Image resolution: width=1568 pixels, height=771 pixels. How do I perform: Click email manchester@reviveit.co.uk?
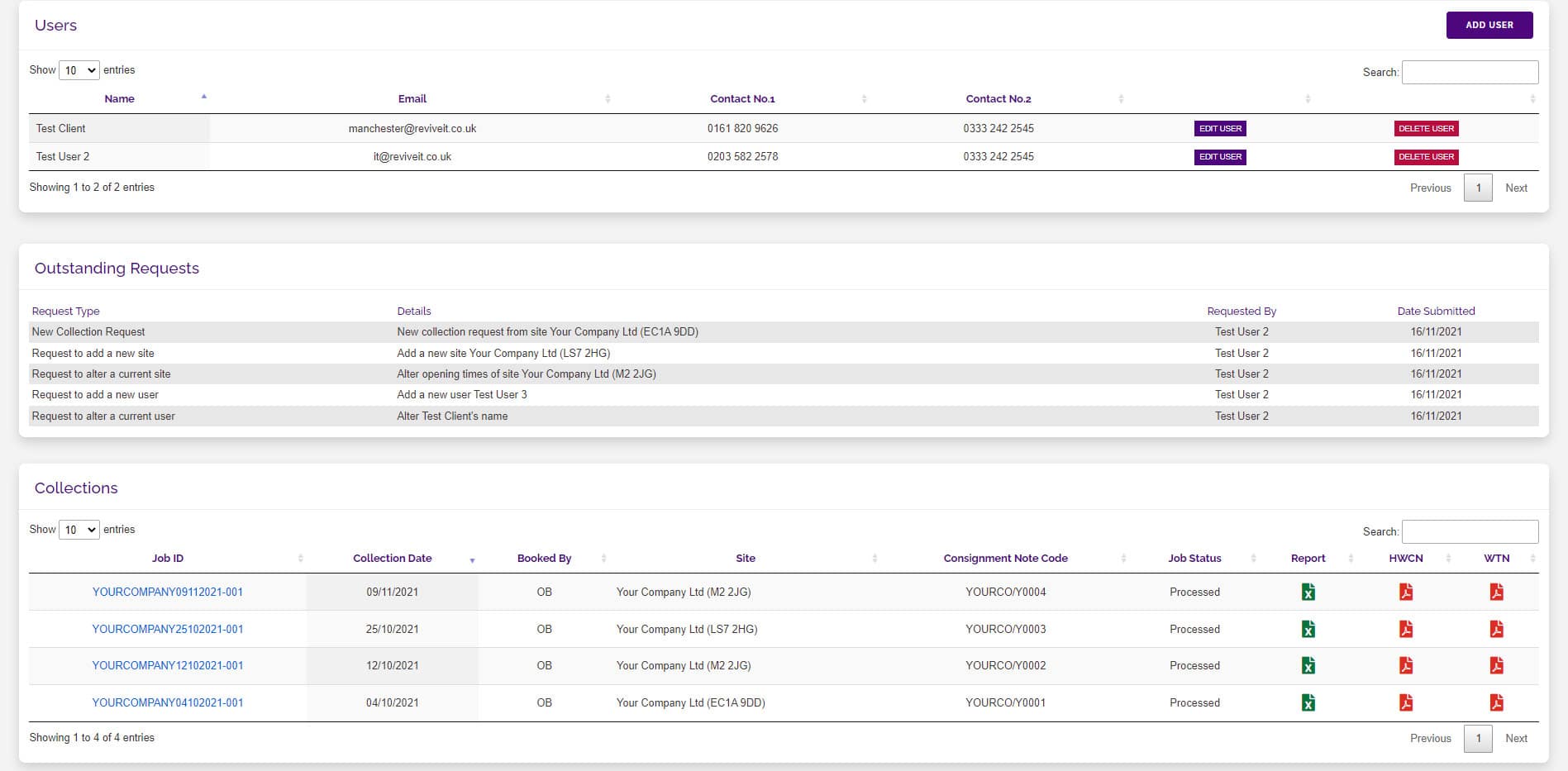coord(412,129)
